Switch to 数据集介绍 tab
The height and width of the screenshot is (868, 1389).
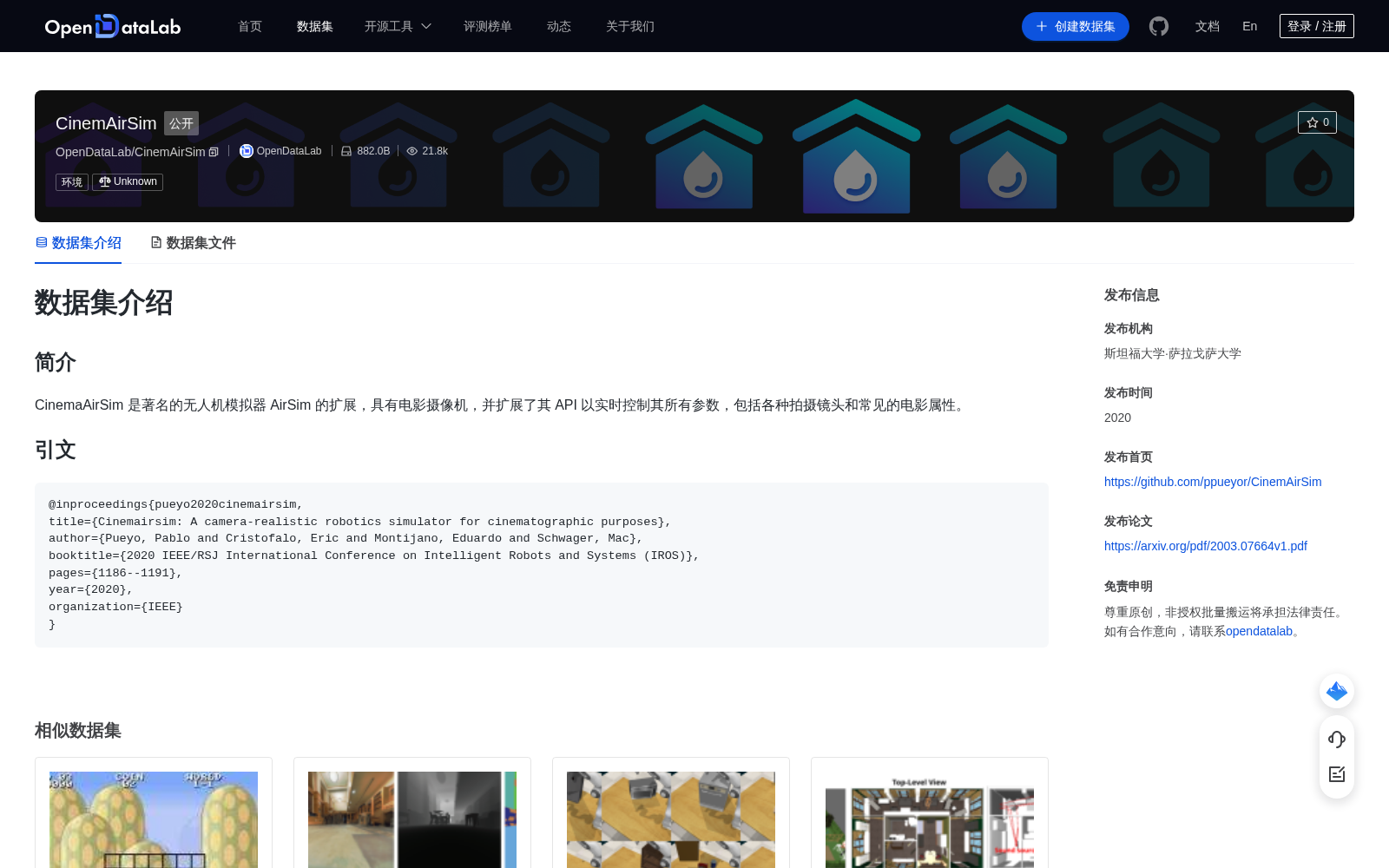click(x=78, y=243)
